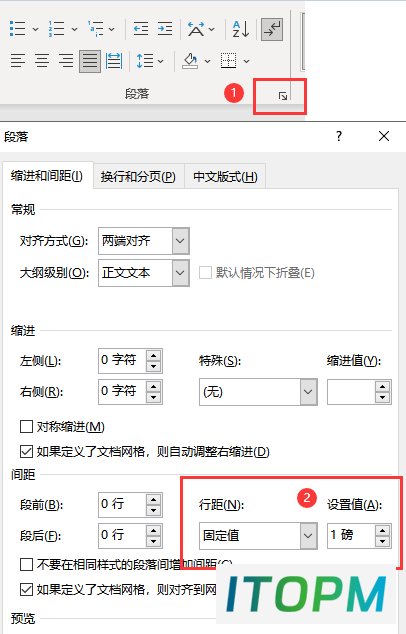Click the shading paint bucket icon
This screenshot has height=634, width=406.
click(x=190, y=61)
